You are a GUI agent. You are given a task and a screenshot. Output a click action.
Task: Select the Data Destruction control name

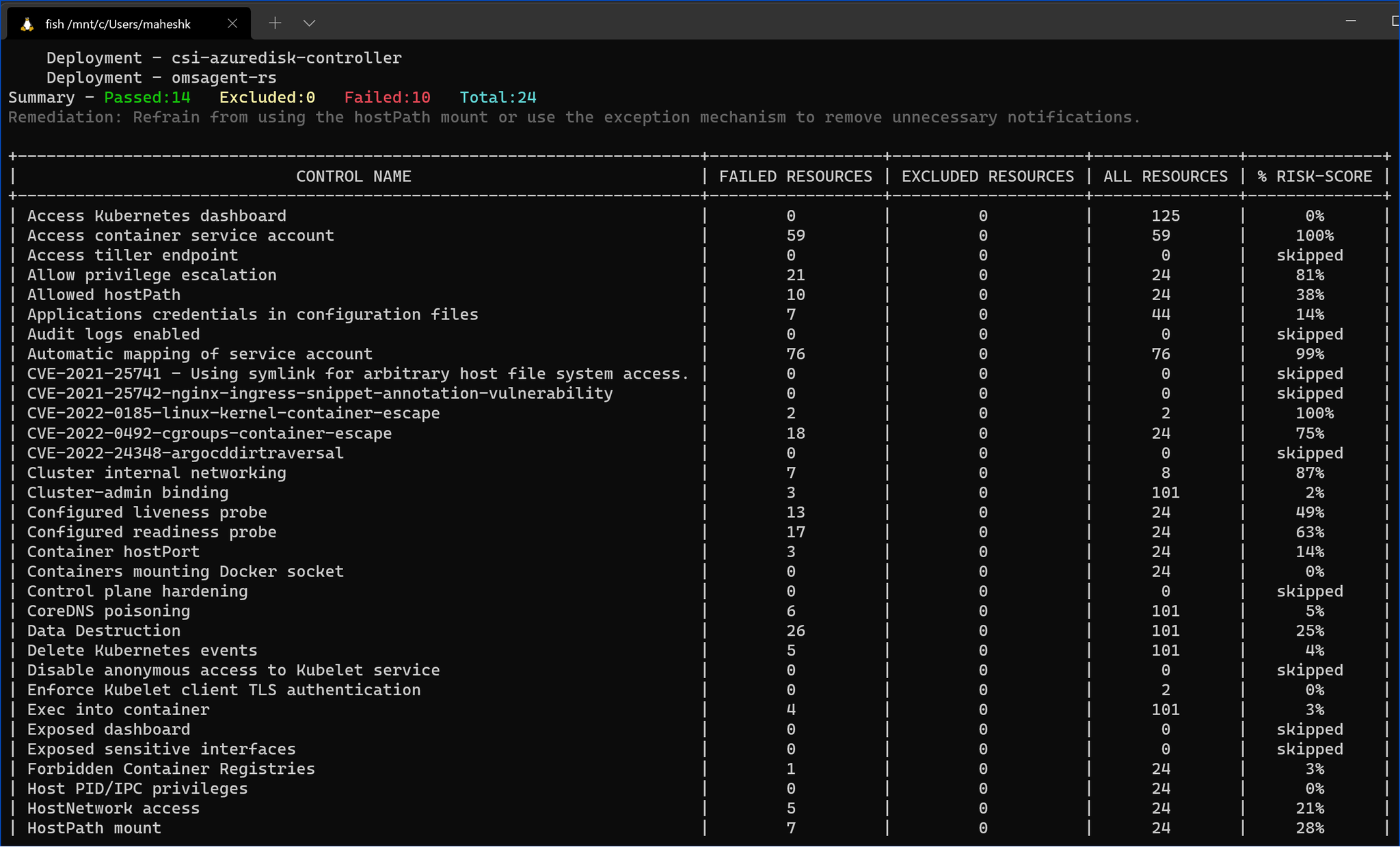point(103,630)
